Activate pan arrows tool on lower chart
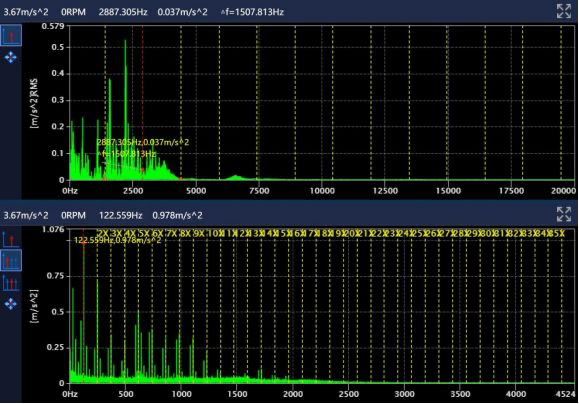The height and width of the screenshot is (404, 579). 11,304
